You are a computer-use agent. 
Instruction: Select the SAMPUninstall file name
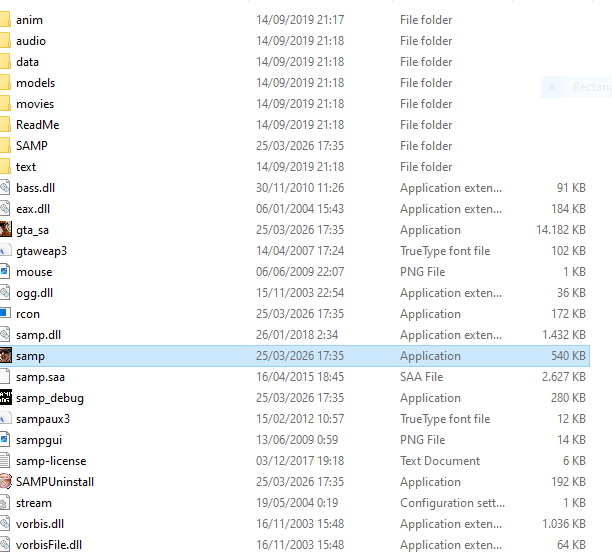pyautogui.click(x=55, y=482)
